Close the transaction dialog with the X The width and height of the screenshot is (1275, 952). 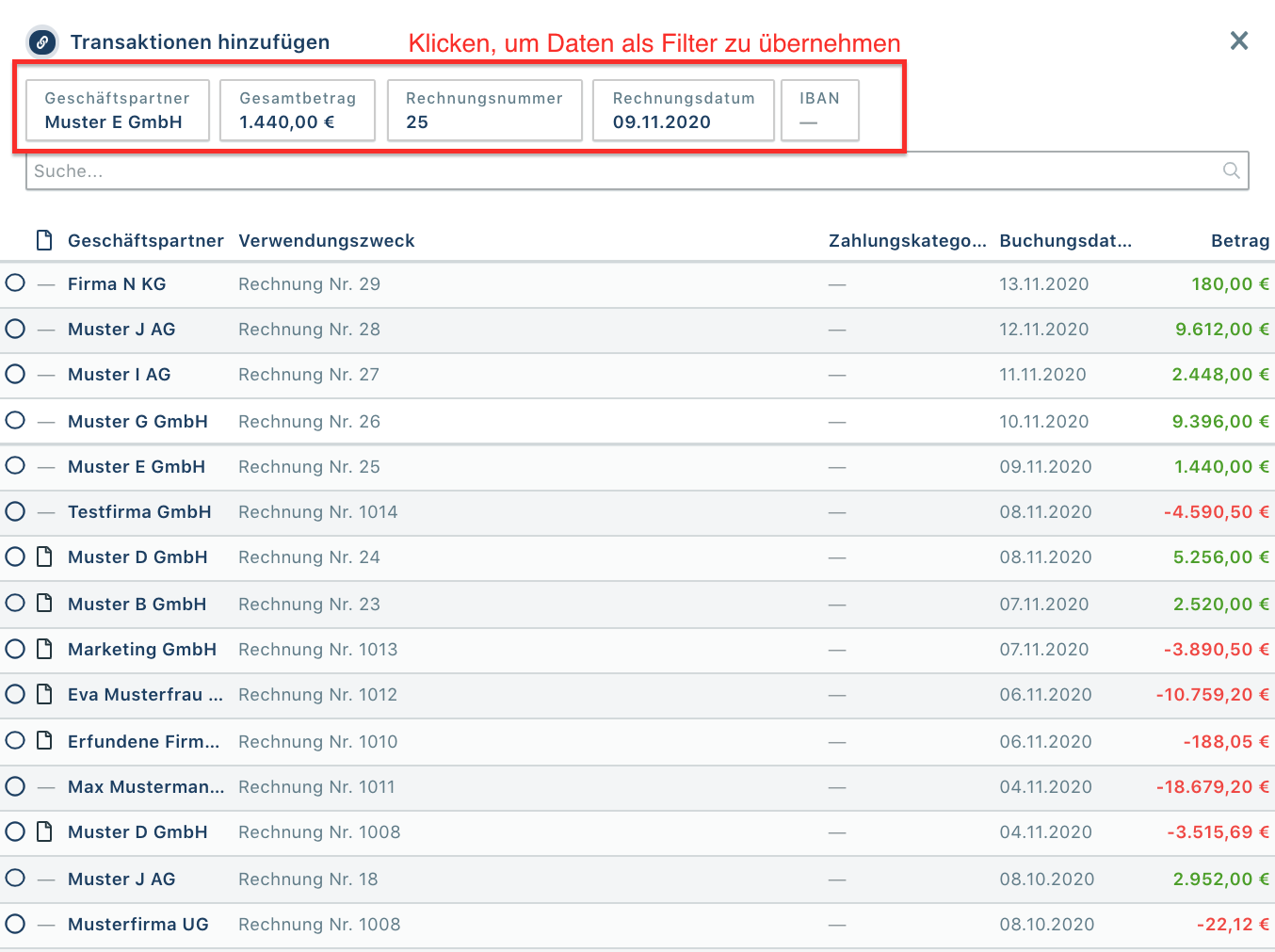coord(1238,41)
